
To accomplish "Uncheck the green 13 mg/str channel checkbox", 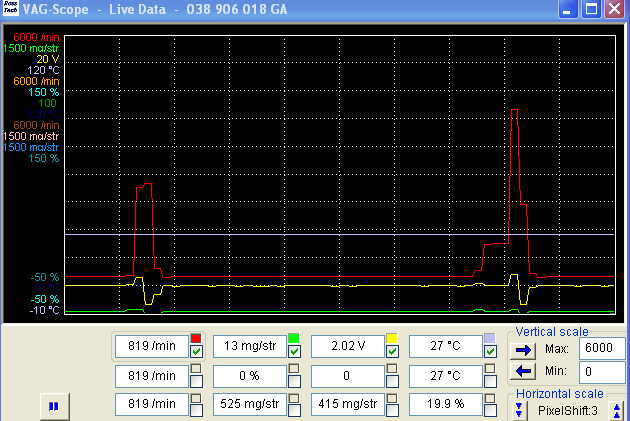I will tap(294, 352).
